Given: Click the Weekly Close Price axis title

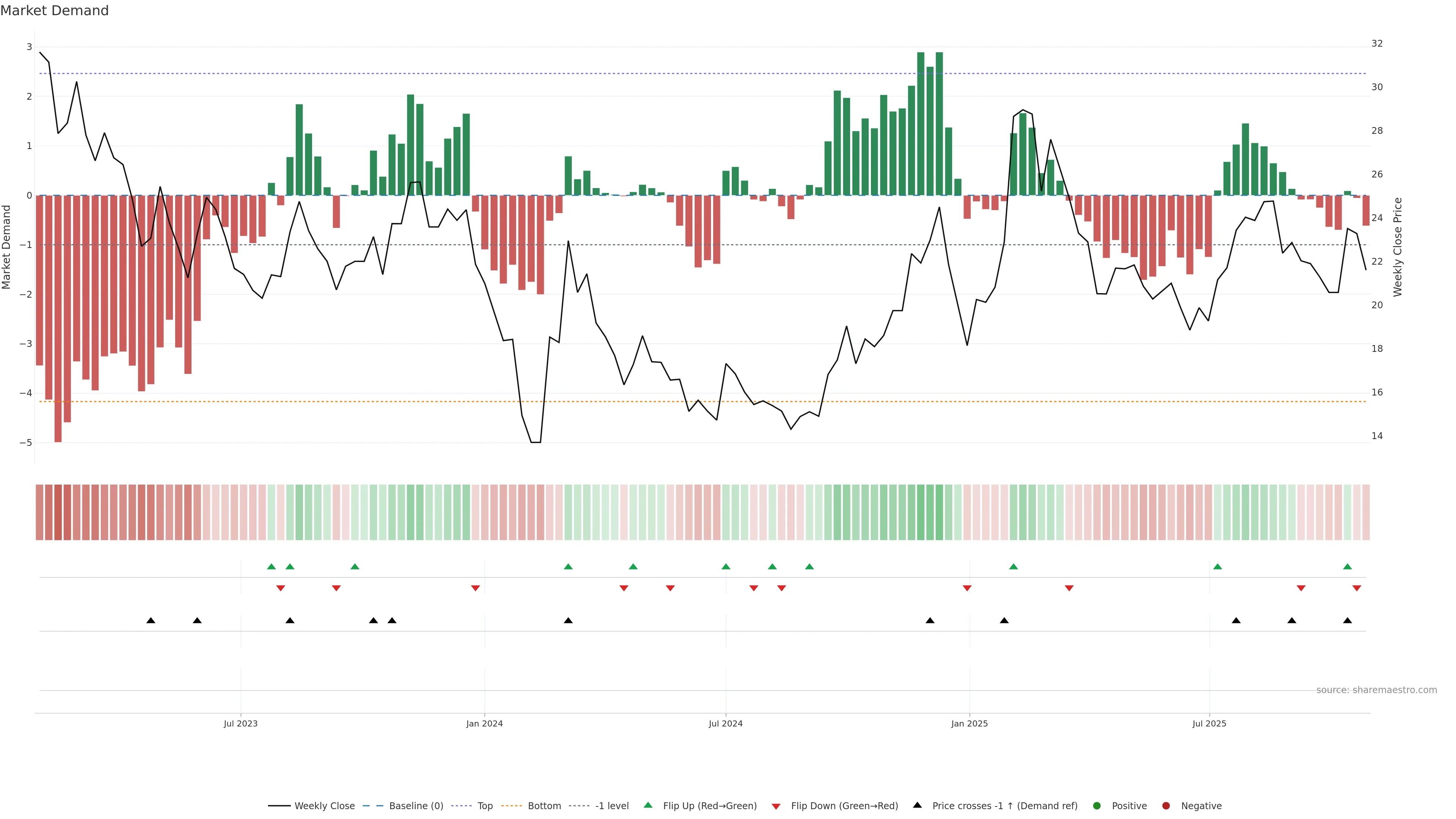Looking at the screenshot, I should (1398, 247).
